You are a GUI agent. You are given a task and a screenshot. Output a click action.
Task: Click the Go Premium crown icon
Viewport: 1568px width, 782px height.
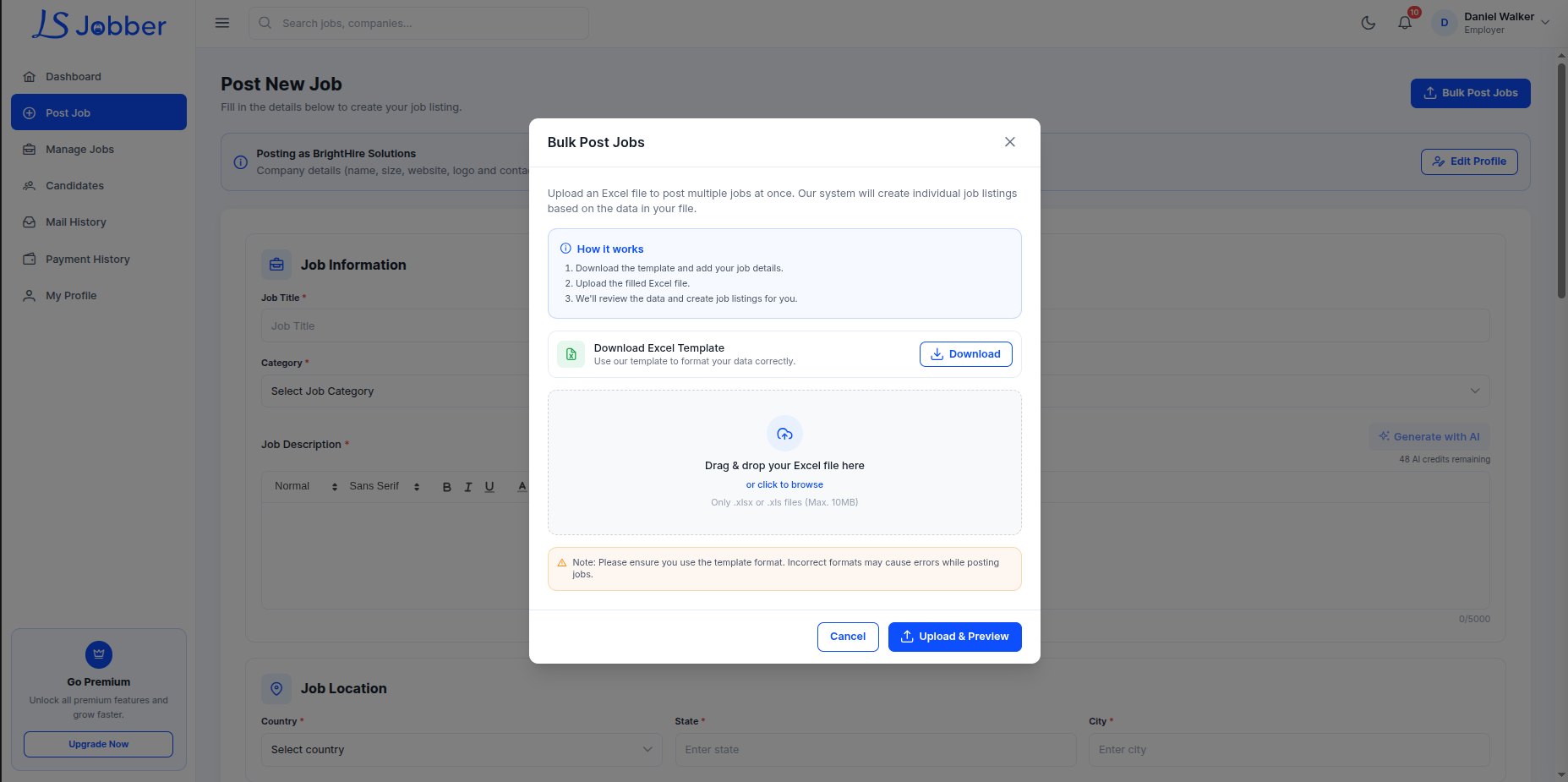pos(99,654)
